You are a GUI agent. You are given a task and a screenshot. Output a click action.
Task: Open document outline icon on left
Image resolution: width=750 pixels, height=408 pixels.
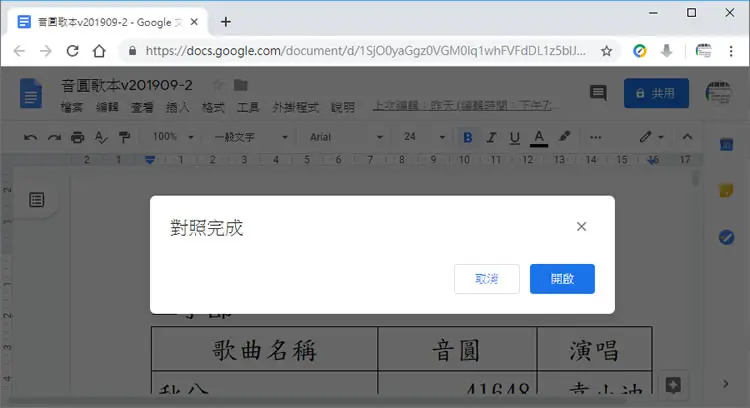37,199
